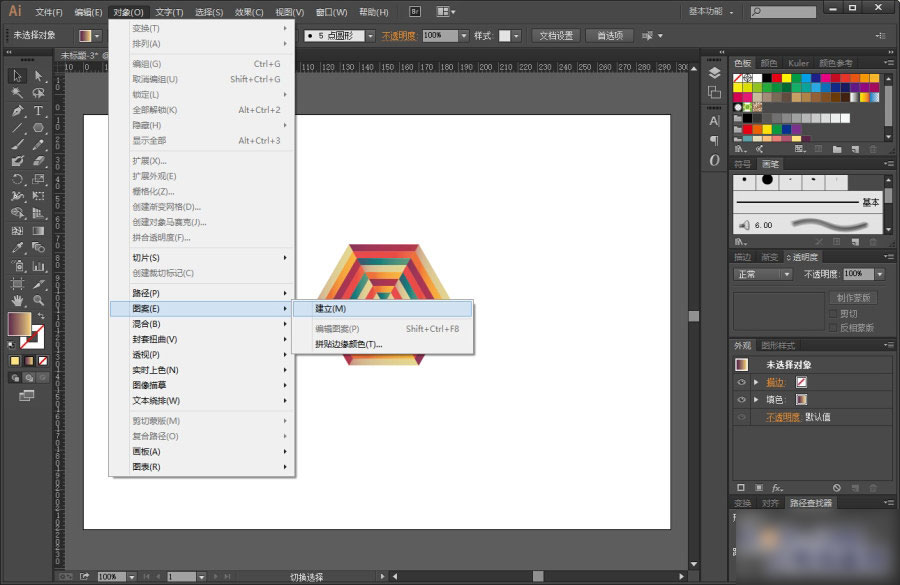This screenshot has width=900, height=585.
Task: Select the Column Graph tool
Action: point(38,266)
